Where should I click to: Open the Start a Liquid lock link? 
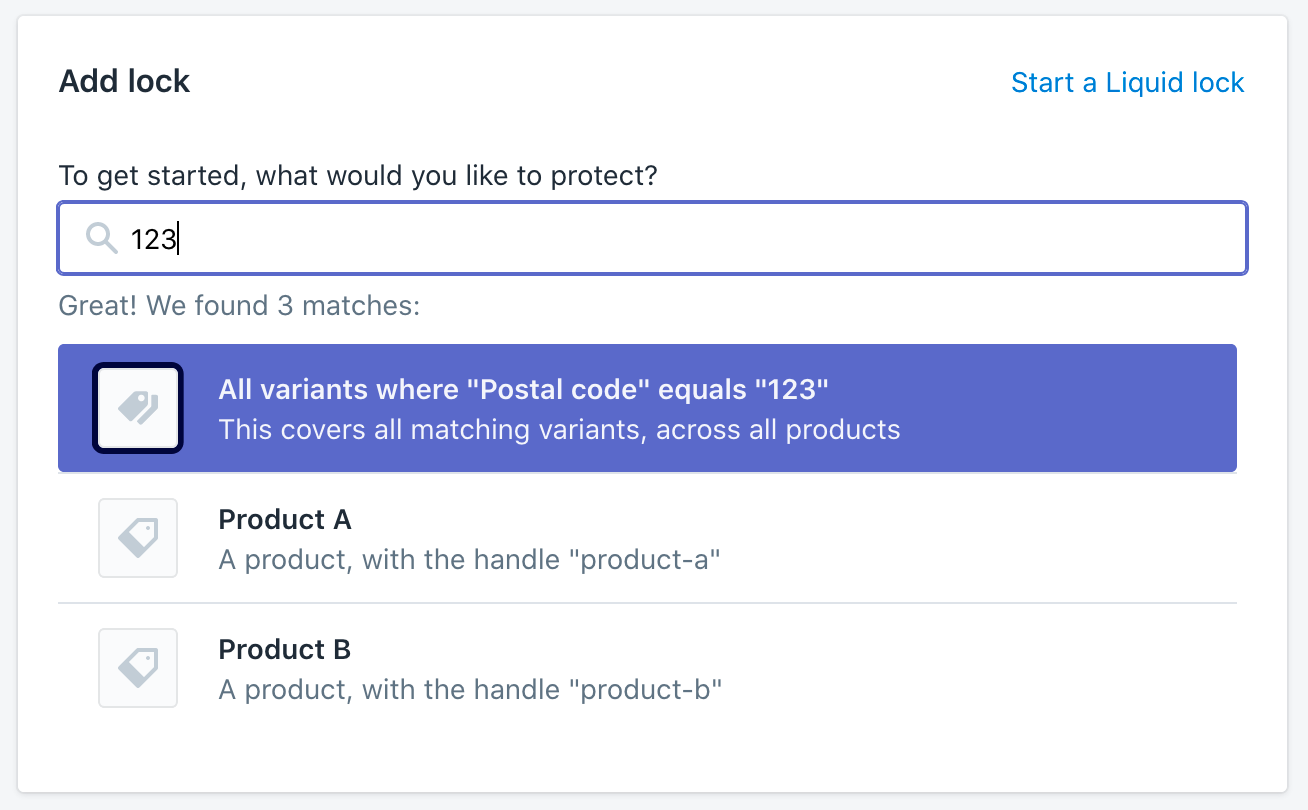pyautogui.click(x=1127, y=82)
